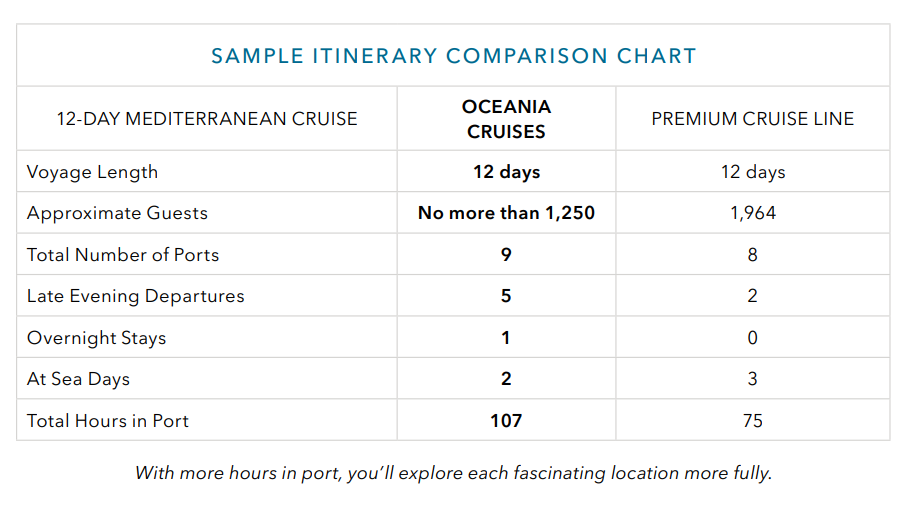Click the Premium Cruise Line column header
The image size is (906, 505).
coord(752,119)
